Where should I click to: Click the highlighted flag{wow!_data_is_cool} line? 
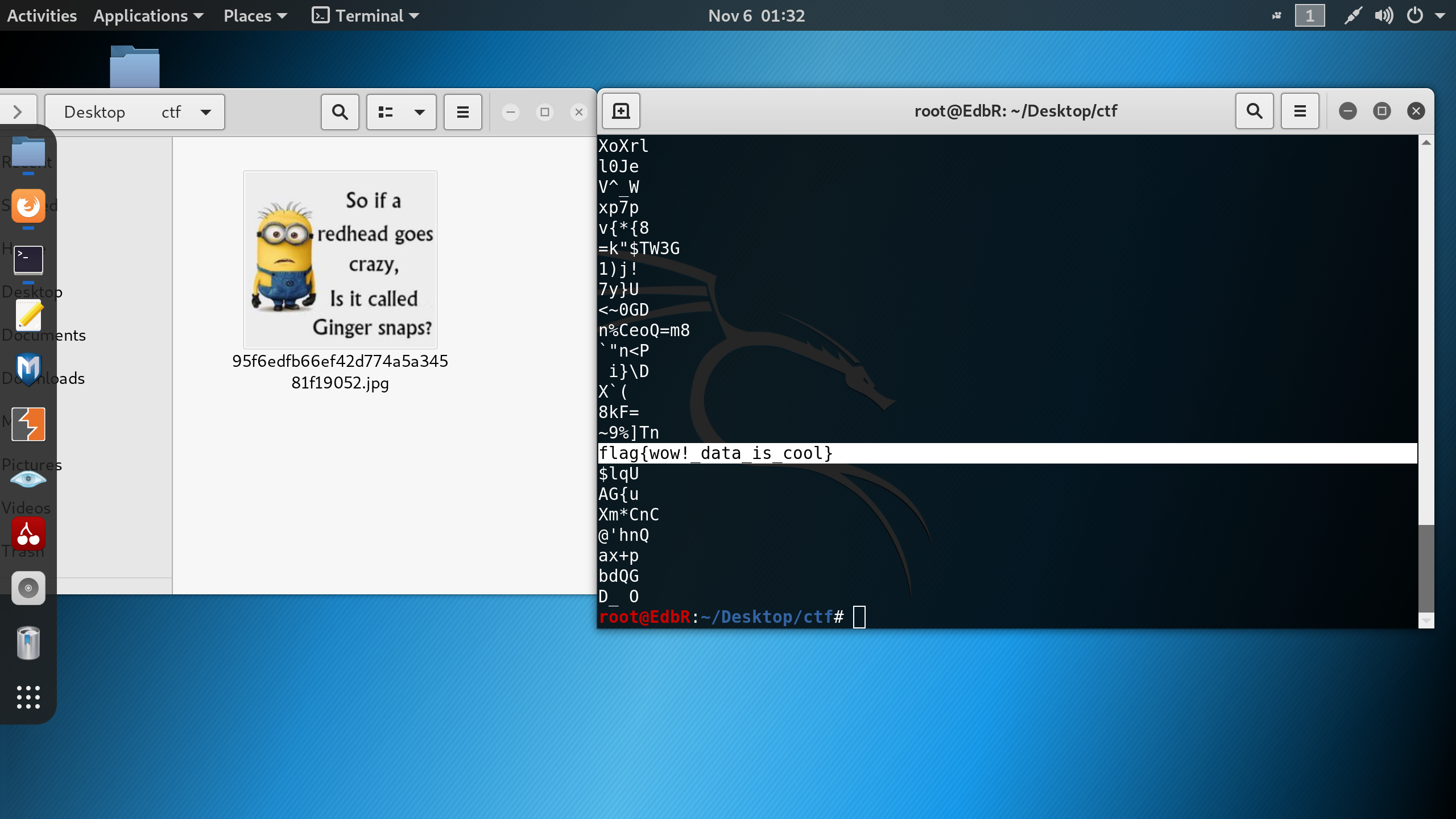coord(1007,453)
